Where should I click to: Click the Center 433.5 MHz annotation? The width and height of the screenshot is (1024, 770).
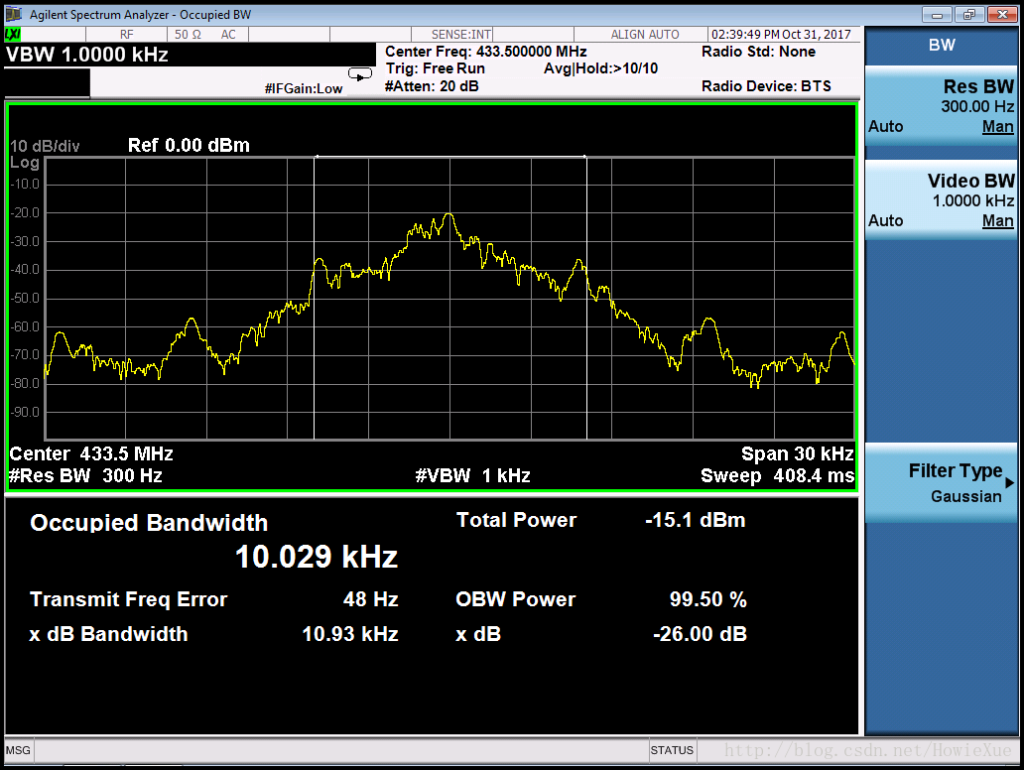[91, 454]
